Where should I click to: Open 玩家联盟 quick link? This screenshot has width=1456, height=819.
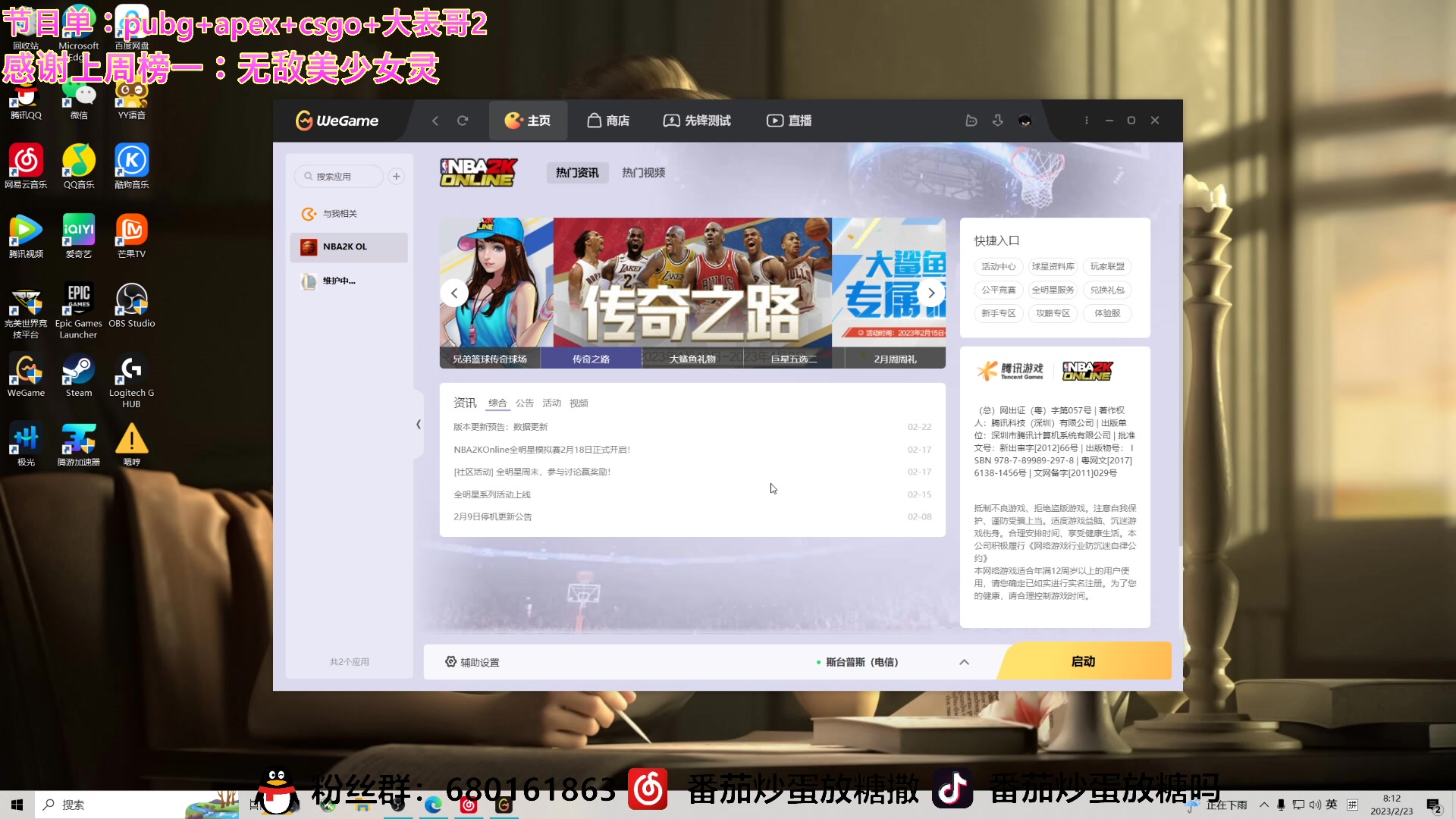click(x=1107, y=267)
